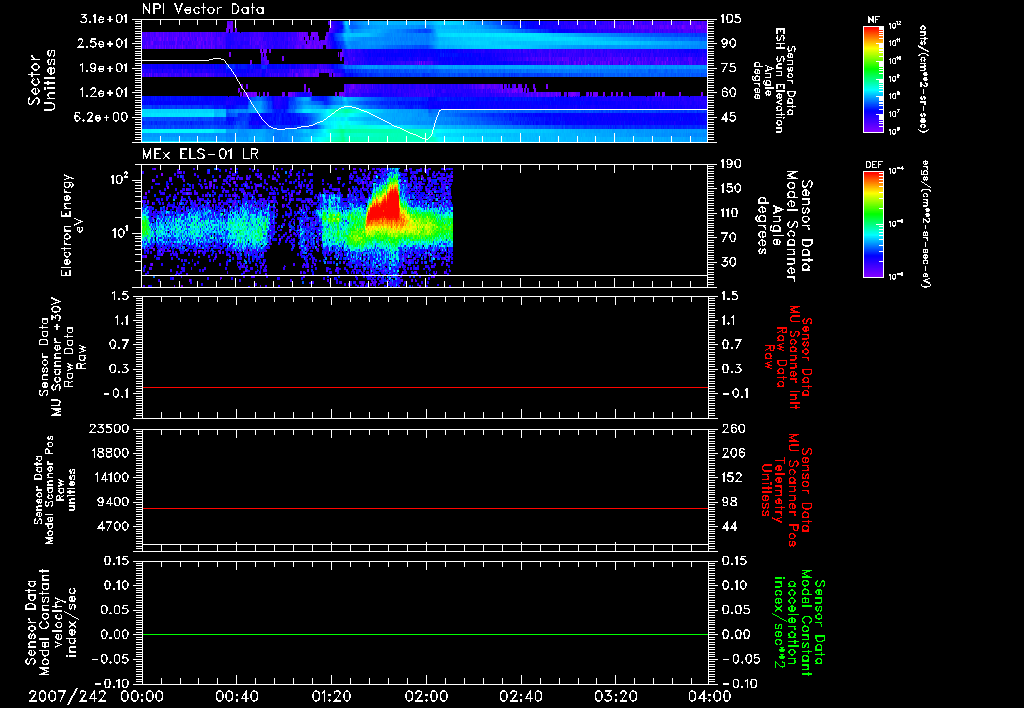Select the red high-flux burst in ELS spectrogram
The width and height of the screenshot is (1024, 708).
[x=383, y=207]
